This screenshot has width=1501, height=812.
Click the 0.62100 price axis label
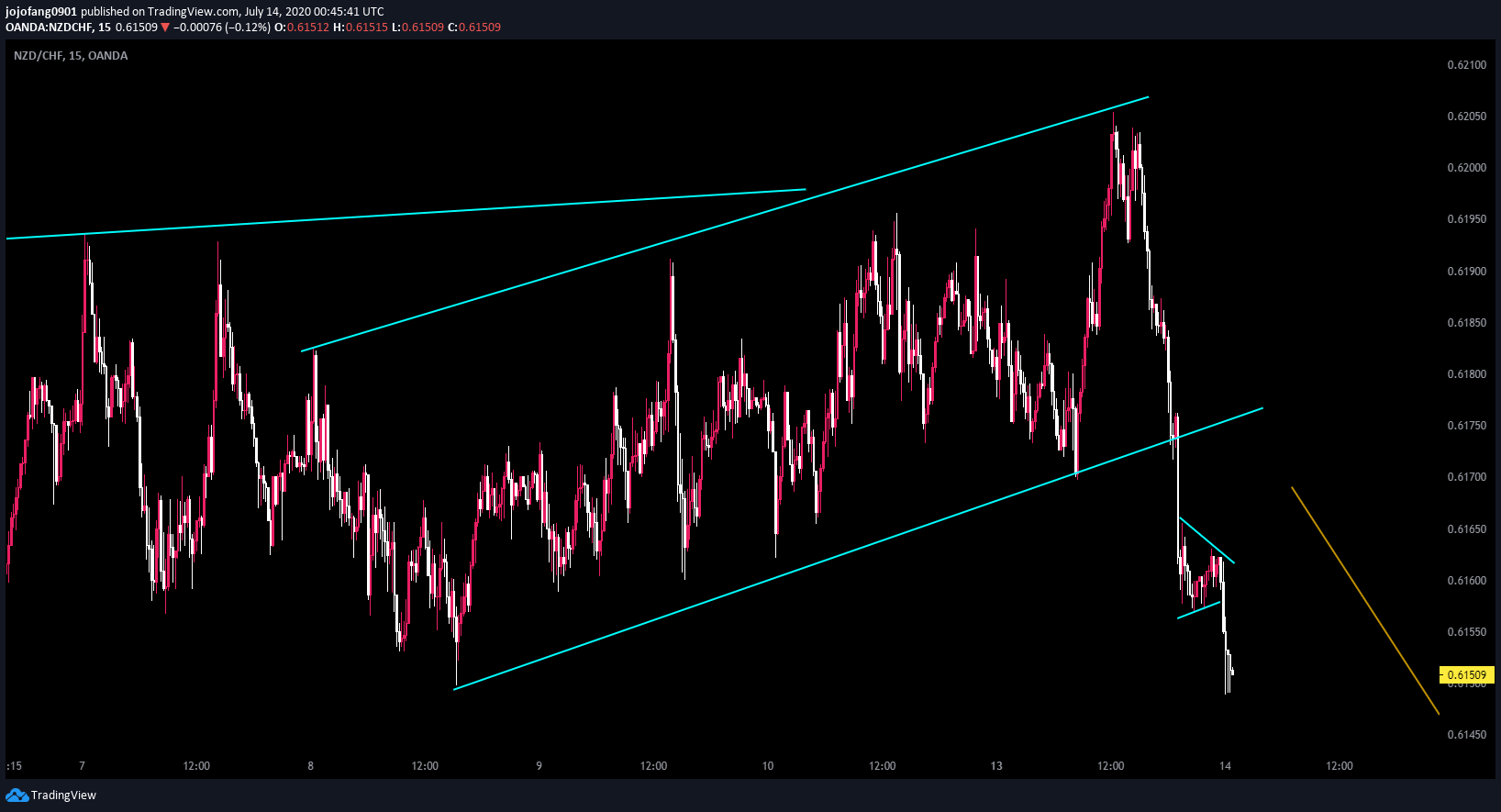click(1466, 65)
